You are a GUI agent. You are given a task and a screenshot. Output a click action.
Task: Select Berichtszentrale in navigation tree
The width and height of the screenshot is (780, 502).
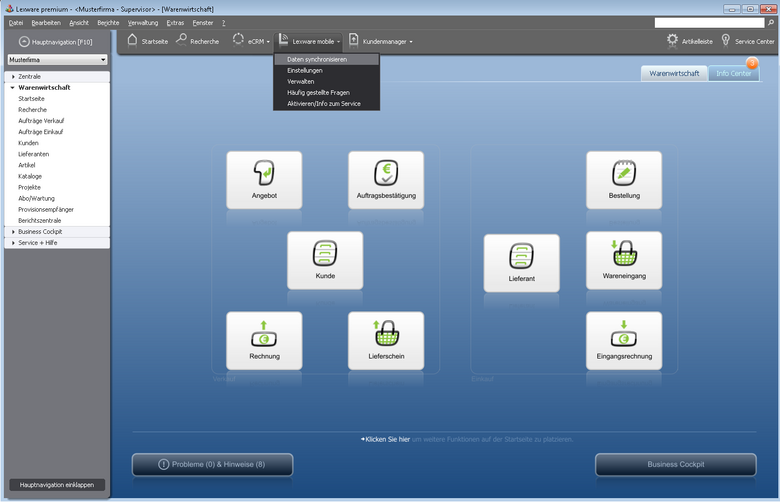point(40,220)
